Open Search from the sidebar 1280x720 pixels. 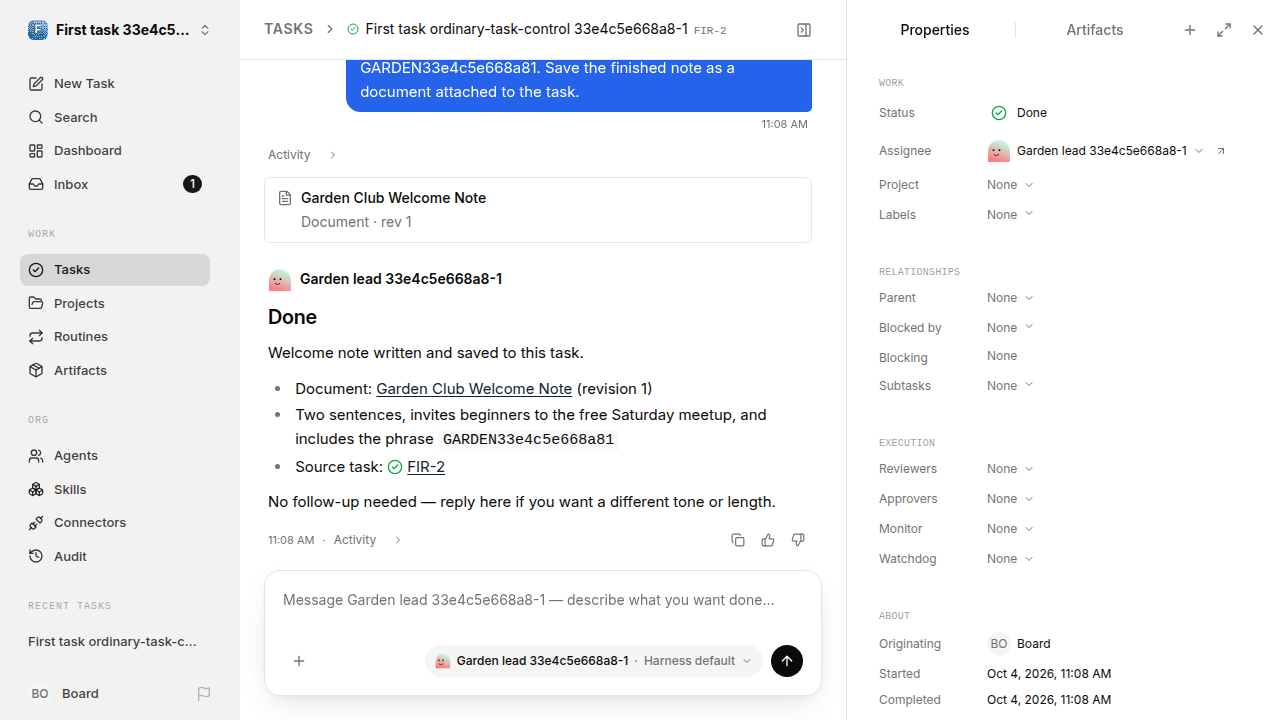(x=115, y=117)
